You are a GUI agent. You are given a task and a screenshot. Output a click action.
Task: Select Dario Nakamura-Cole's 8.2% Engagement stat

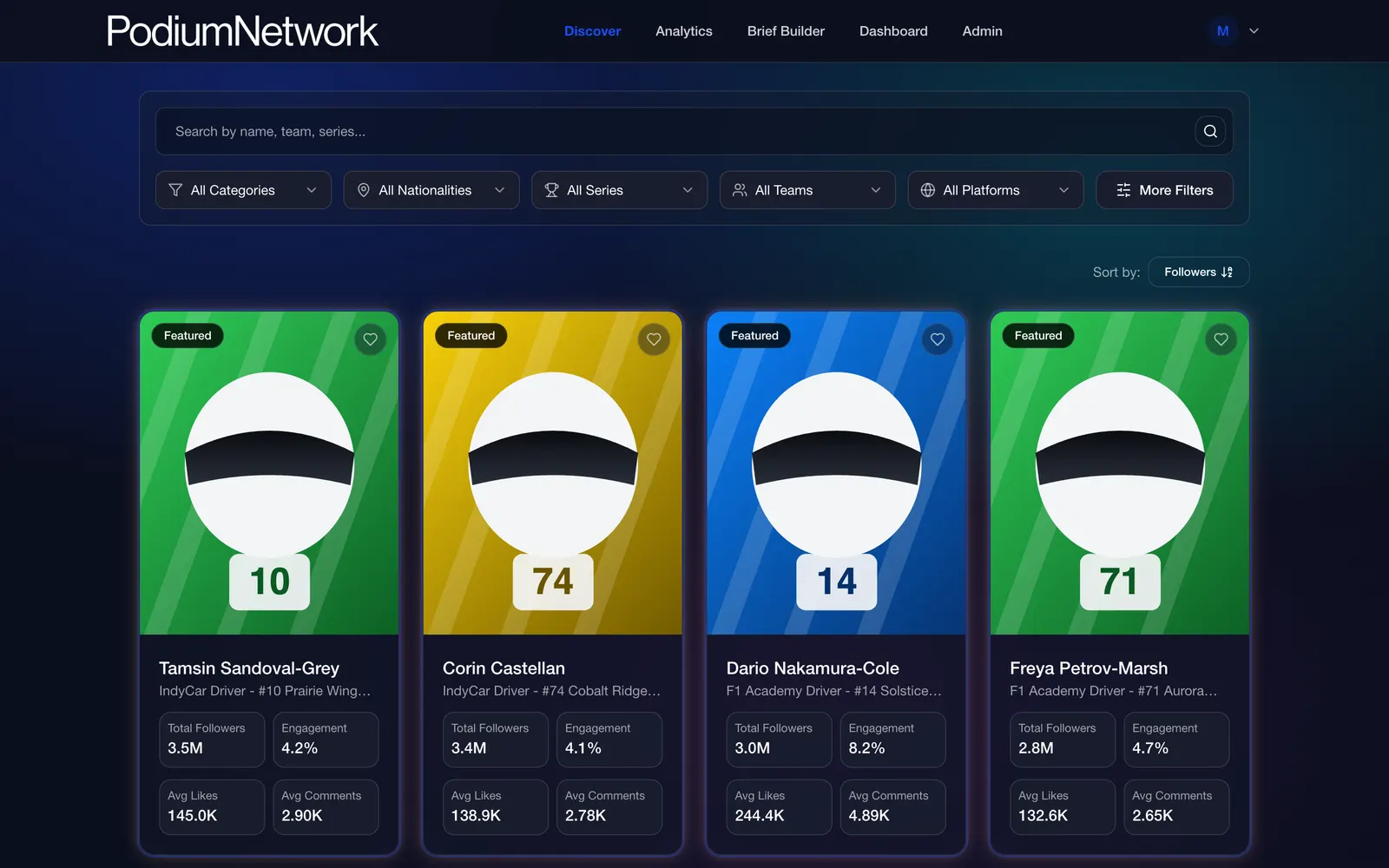pos(893,740)
